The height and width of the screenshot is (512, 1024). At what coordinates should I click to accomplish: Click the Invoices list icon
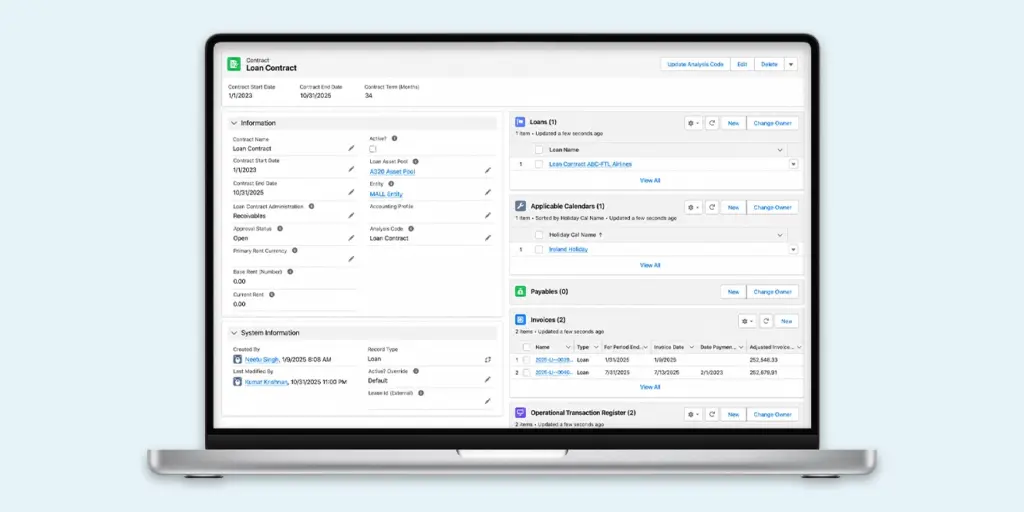[x=520, y=319]
